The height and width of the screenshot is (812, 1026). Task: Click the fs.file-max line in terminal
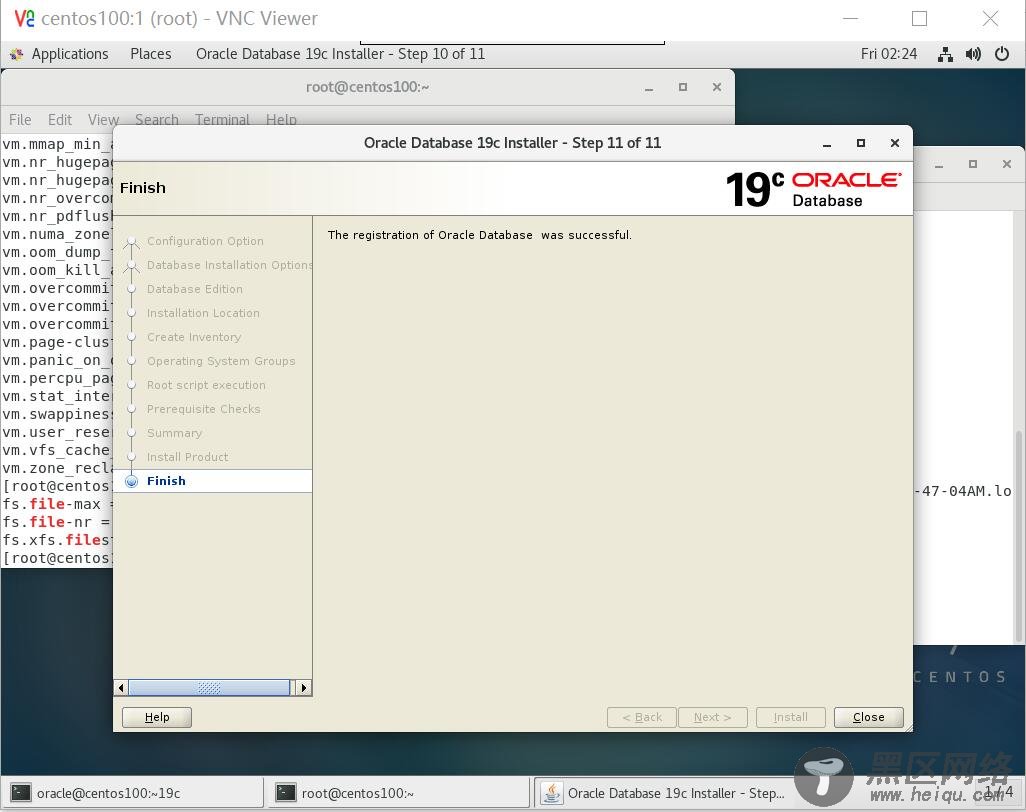click(58, 504)
